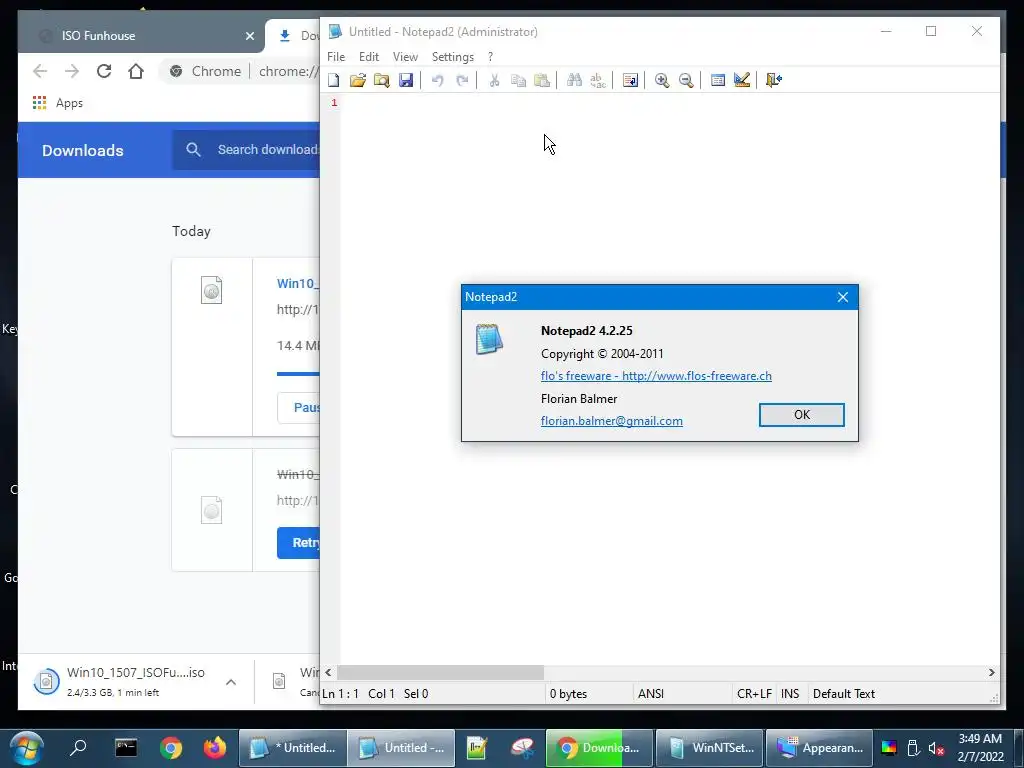1024x768 pixels.
Task: Reload the Chrome downloads page
Action: pos(104,71)
